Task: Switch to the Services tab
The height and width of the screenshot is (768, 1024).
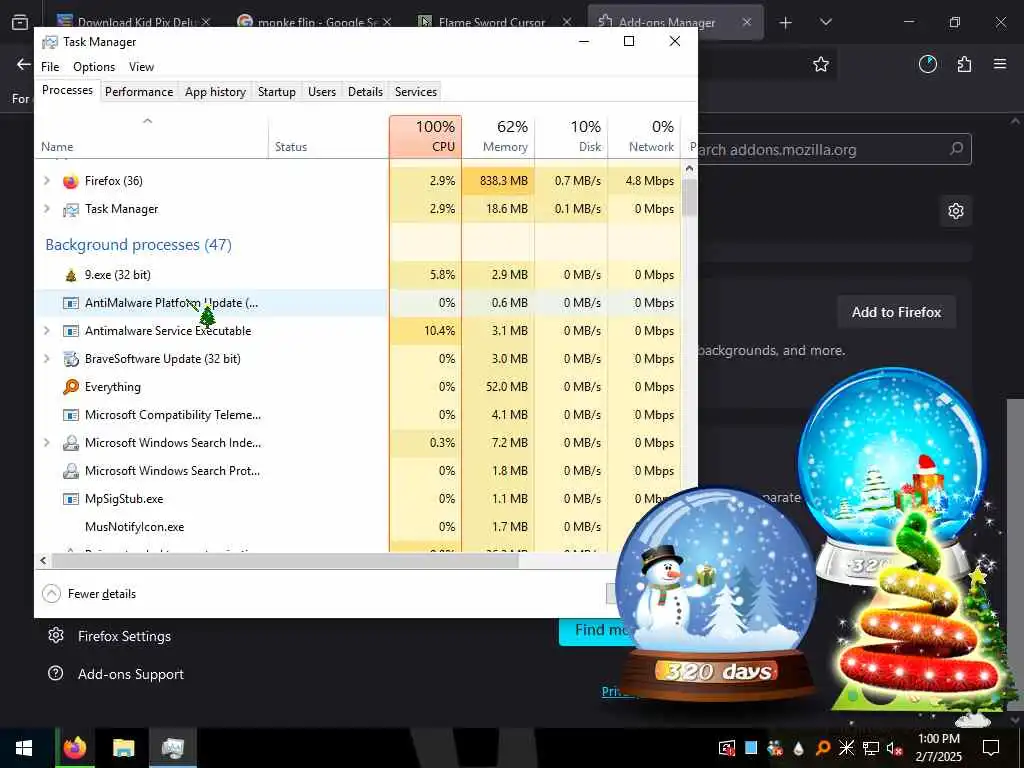Action: (x=416, y=91)
